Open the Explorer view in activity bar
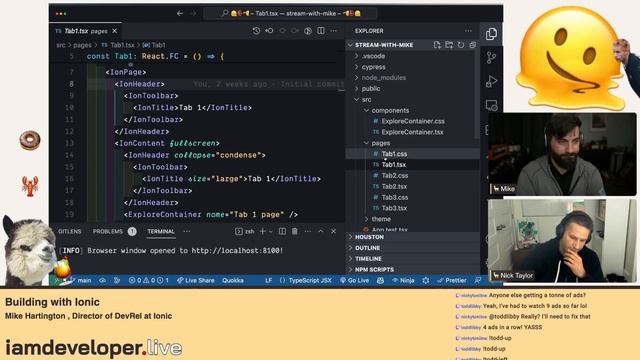The width and height of the screenshot is (640, 360). 491,34
